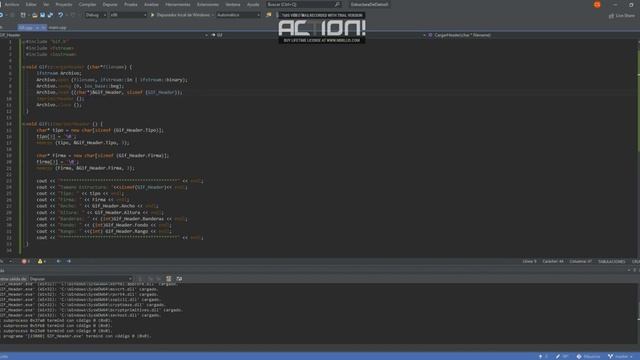This screenshot has width=640, height=360.
Task: Open the Archivo menu
Action: click(12, 4)
